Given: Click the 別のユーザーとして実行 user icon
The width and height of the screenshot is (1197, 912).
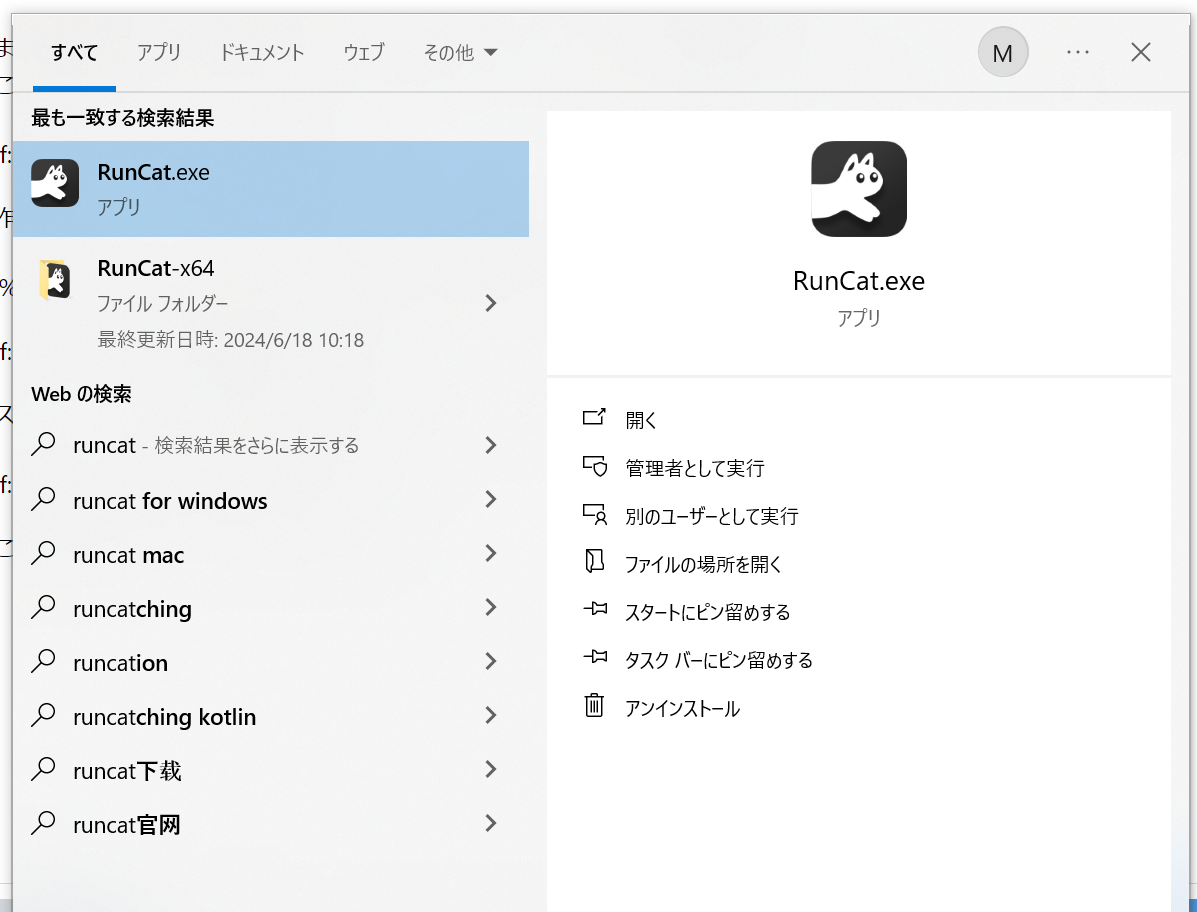Looking at the screenshot, I should pos(594,514).
